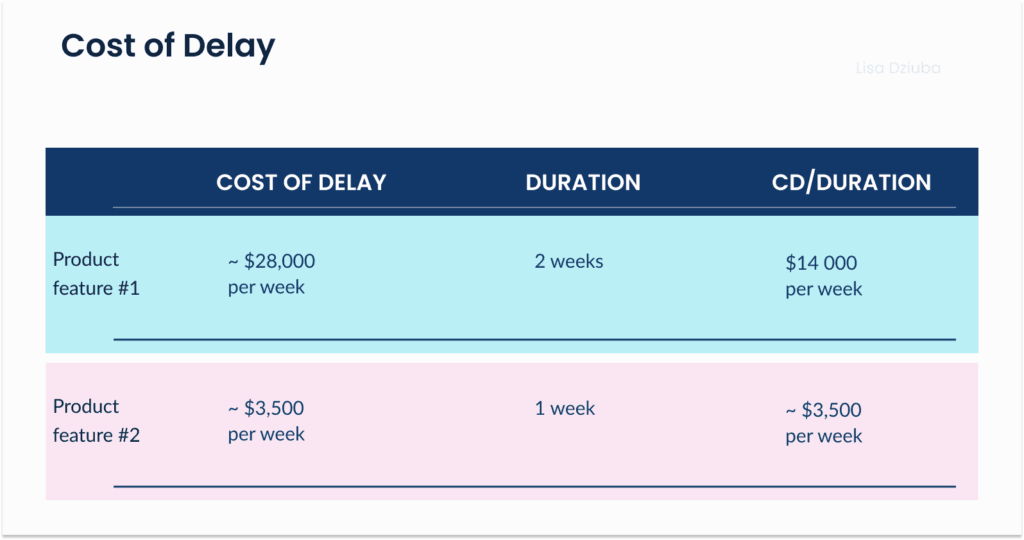Select the DURATION column header

(x=583, y=182)
